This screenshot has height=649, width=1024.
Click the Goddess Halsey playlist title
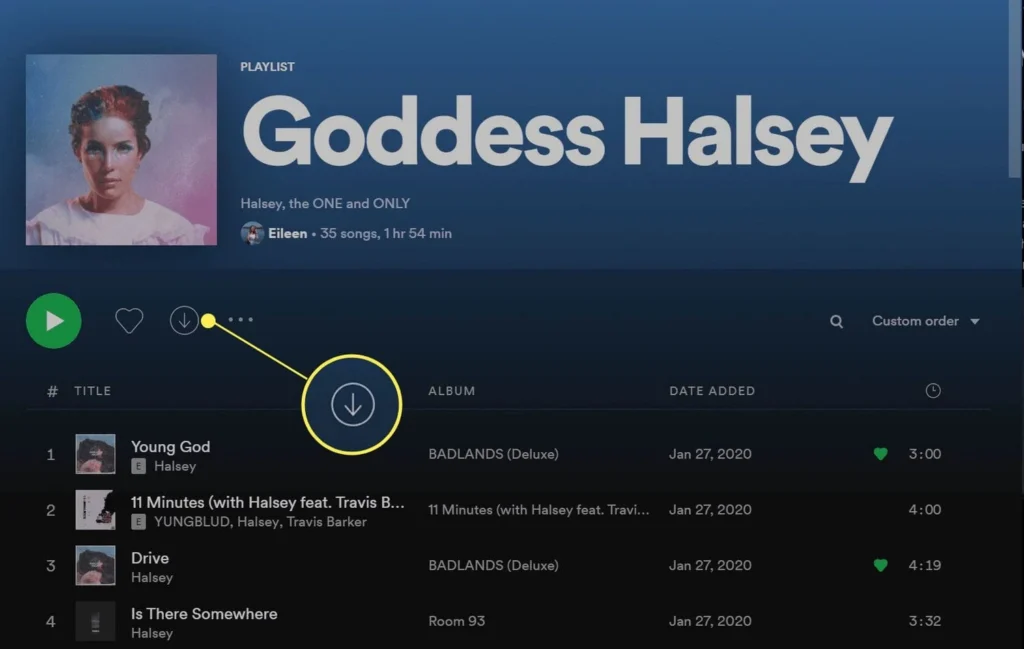[567, 137]
